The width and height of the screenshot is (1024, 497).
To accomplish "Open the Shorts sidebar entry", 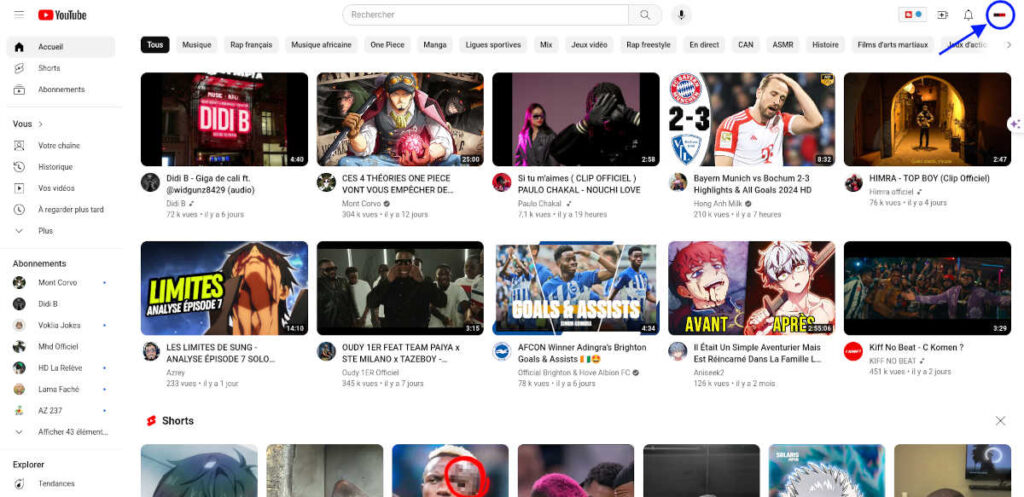I will pos(61,68).
